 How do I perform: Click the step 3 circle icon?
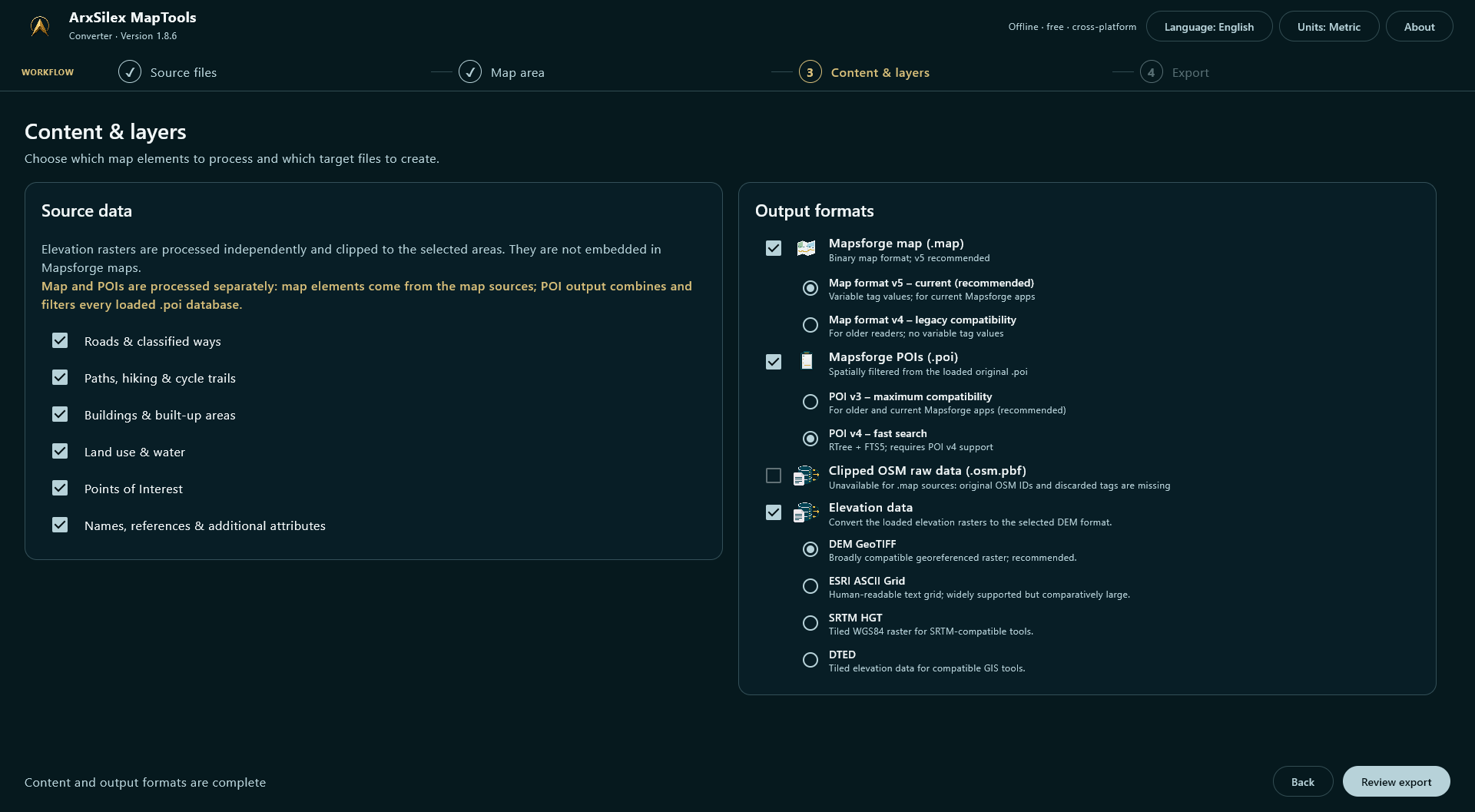(810, 72)
